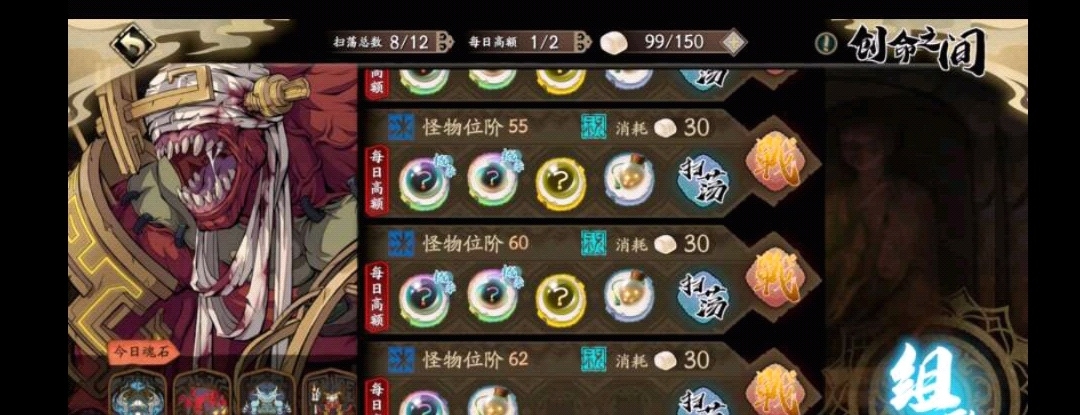Open the large 组 team button
This screenshot has height=415, width=1080.
pos(924,375)
